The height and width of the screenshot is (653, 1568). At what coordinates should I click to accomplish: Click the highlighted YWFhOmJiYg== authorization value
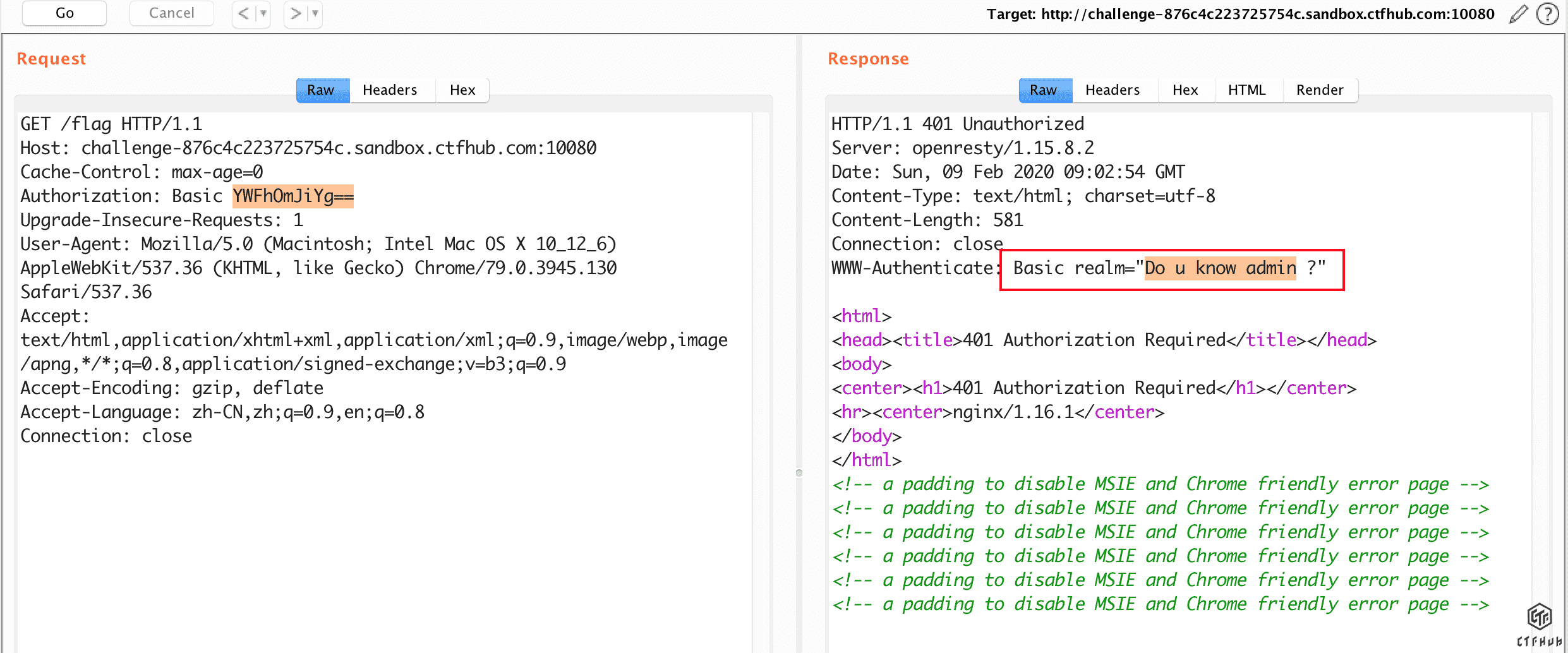click(x=293, y=196)
